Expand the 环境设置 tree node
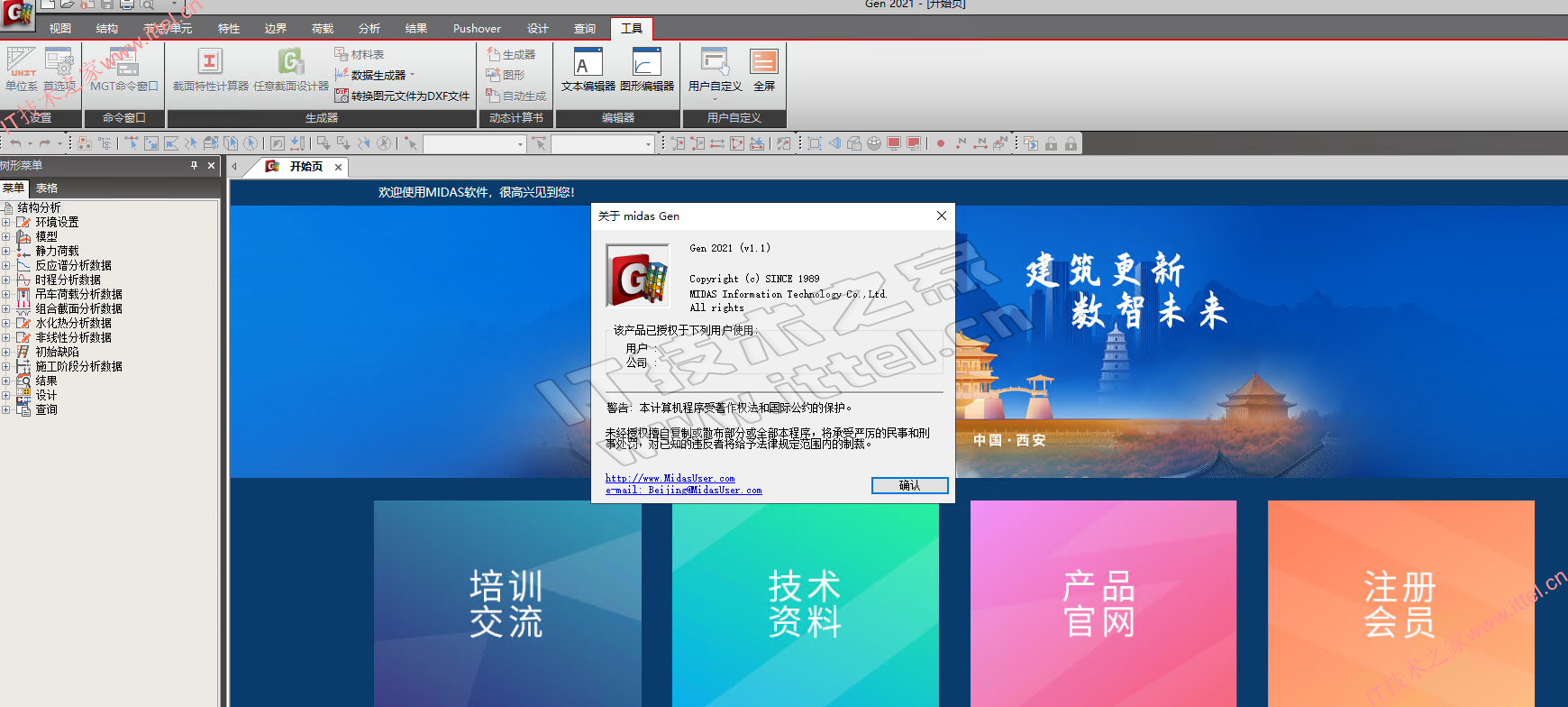Screen dimensions: 1568x707 tap(5, 222)
